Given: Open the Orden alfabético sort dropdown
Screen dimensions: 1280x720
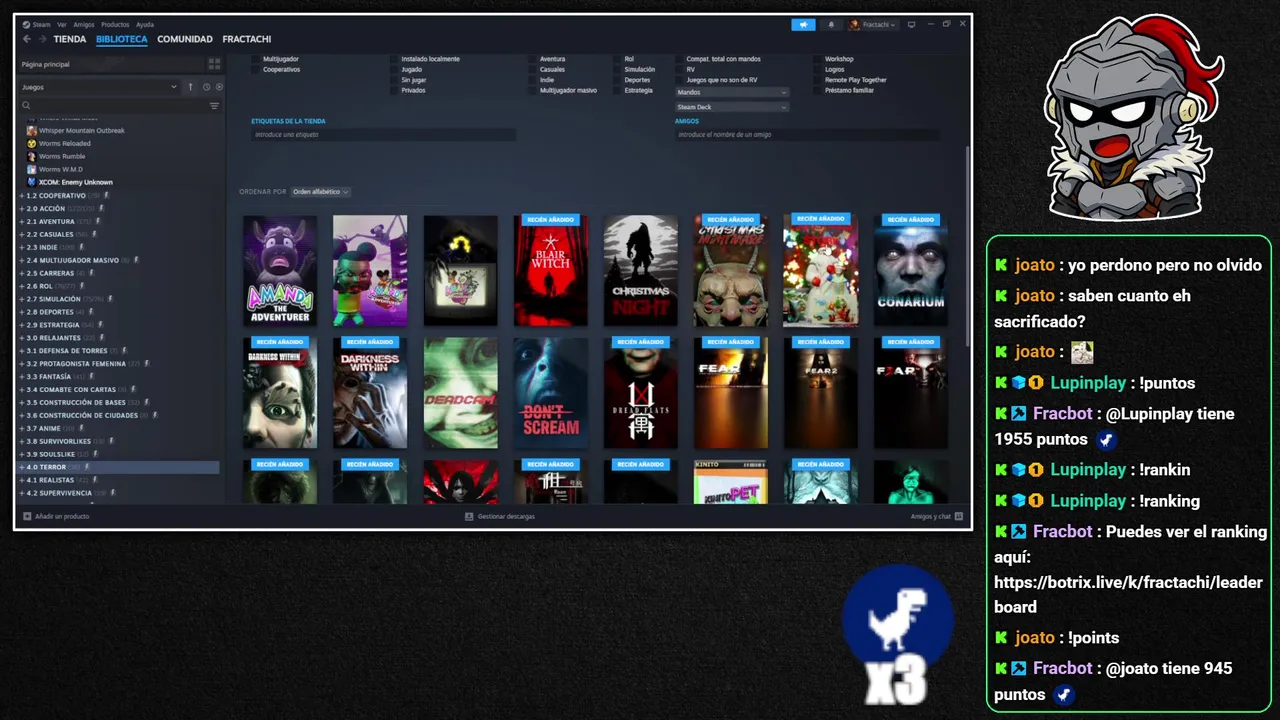Looking at the screenshot, I should click(320, 191).
